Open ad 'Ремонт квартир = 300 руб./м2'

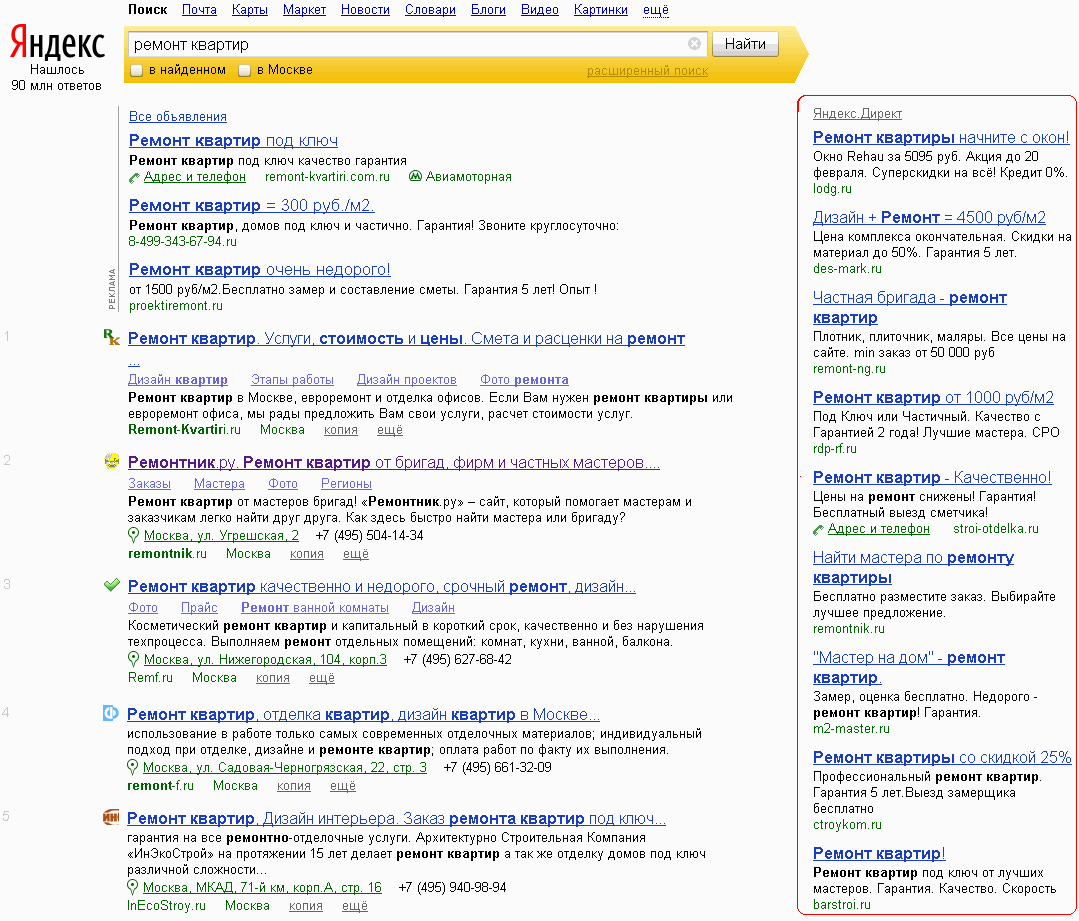[x=251, y=205]
